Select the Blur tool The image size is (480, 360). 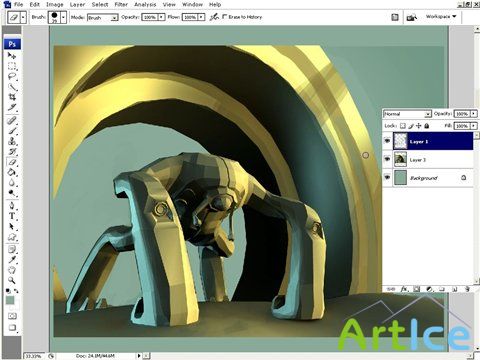(x=12, y=183)
